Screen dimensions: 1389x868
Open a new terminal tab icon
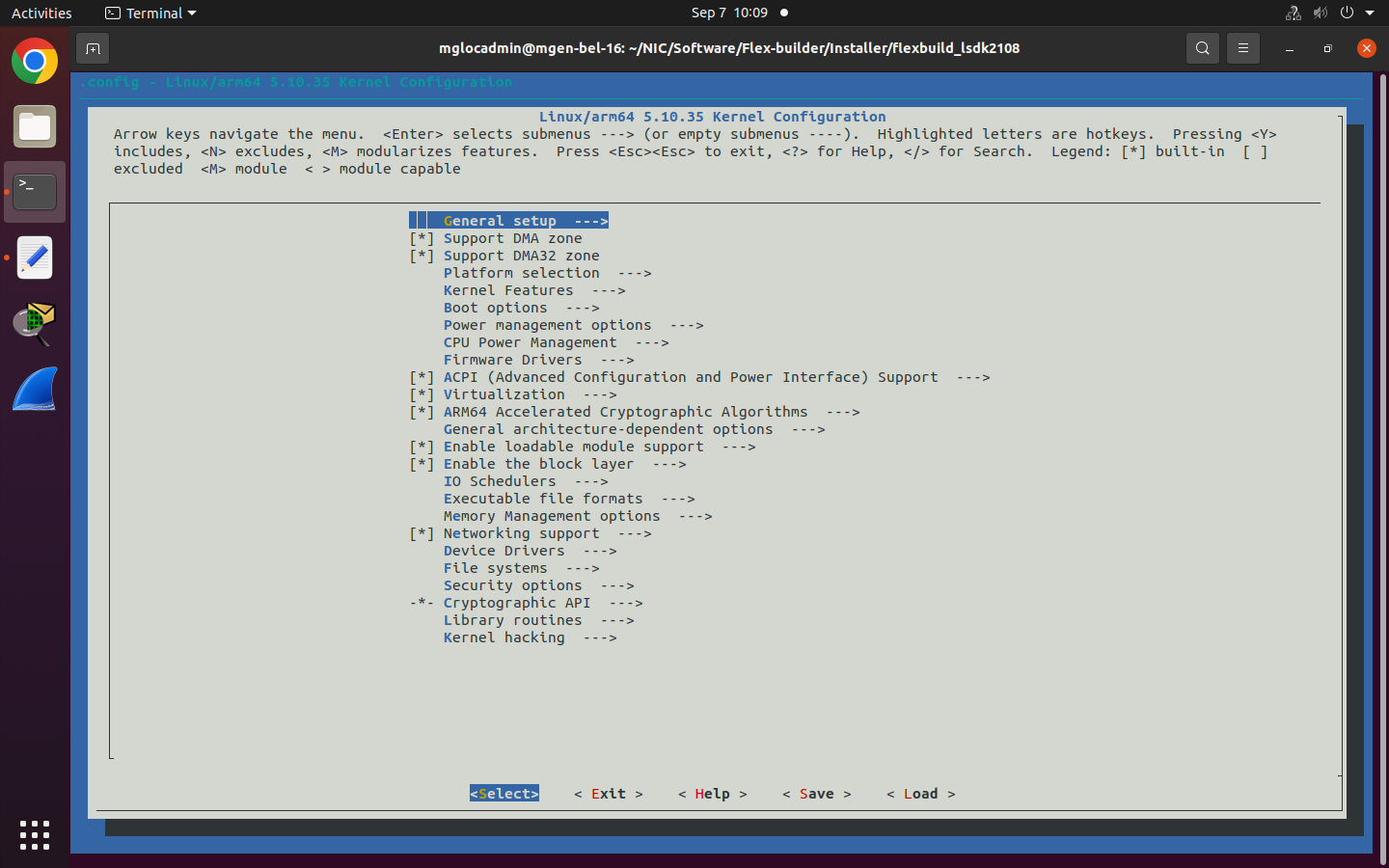[93, 47]
